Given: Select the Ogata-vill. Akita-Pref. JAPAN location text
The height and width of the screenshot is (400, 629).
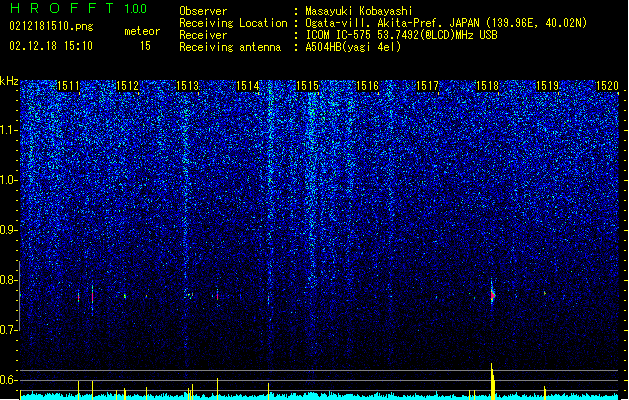Looking at the screenshot, I should [446, 23].
